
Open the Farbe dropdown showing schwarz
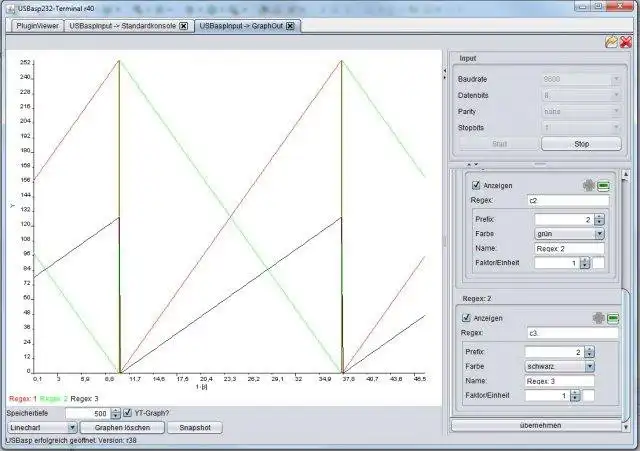589,367
